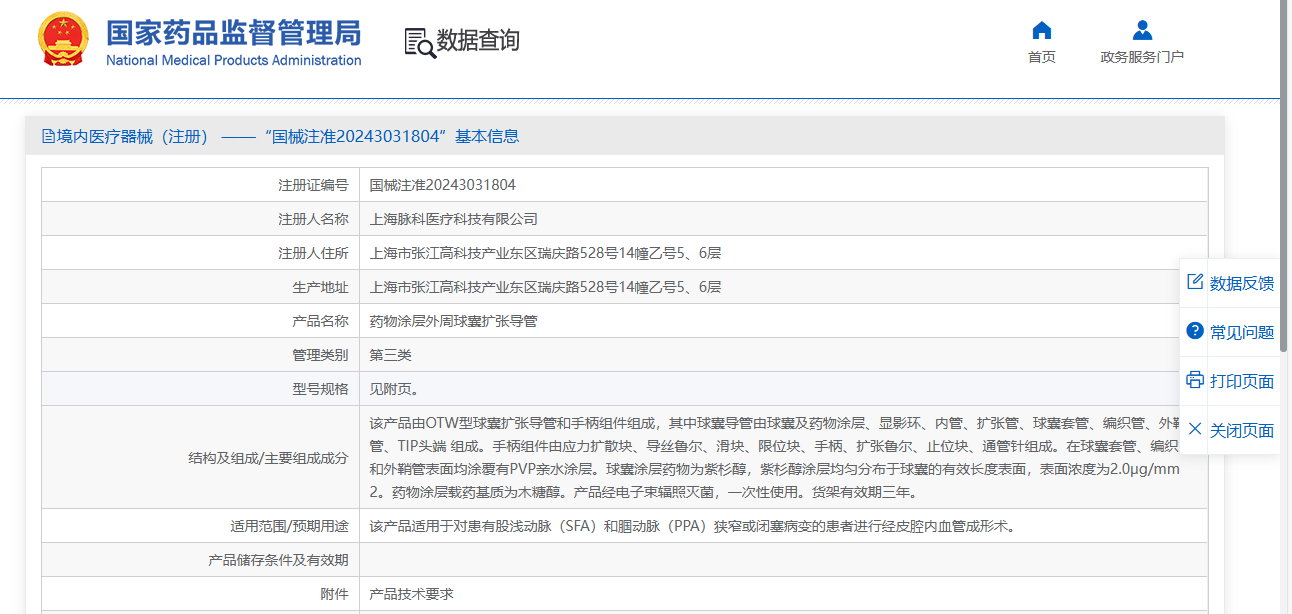Click the national emblem logo
Screen dimensions: 1292x614
point(63,41)
